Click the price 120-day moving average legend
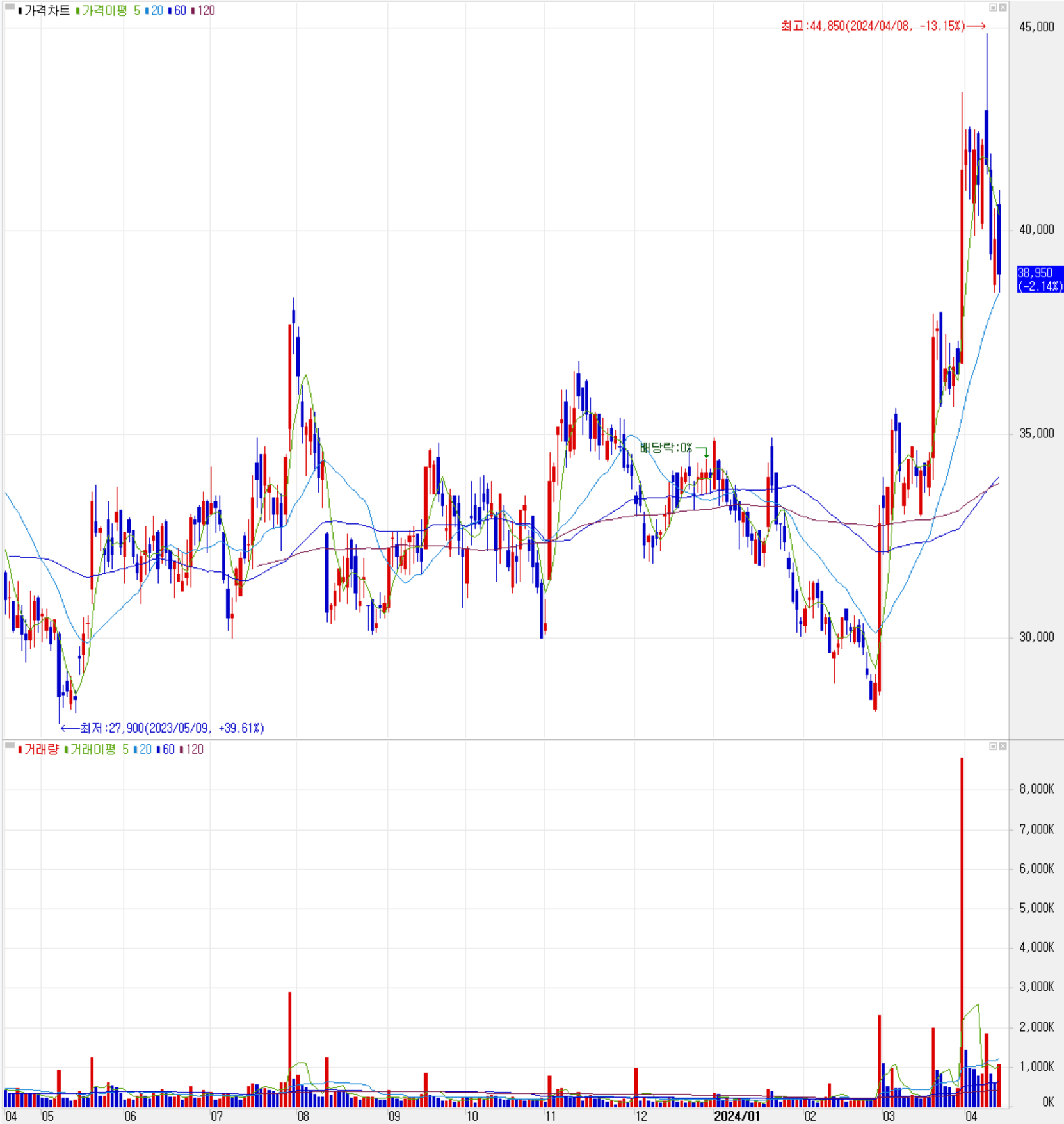The image size is (1064, 1124). click(203, 11)
